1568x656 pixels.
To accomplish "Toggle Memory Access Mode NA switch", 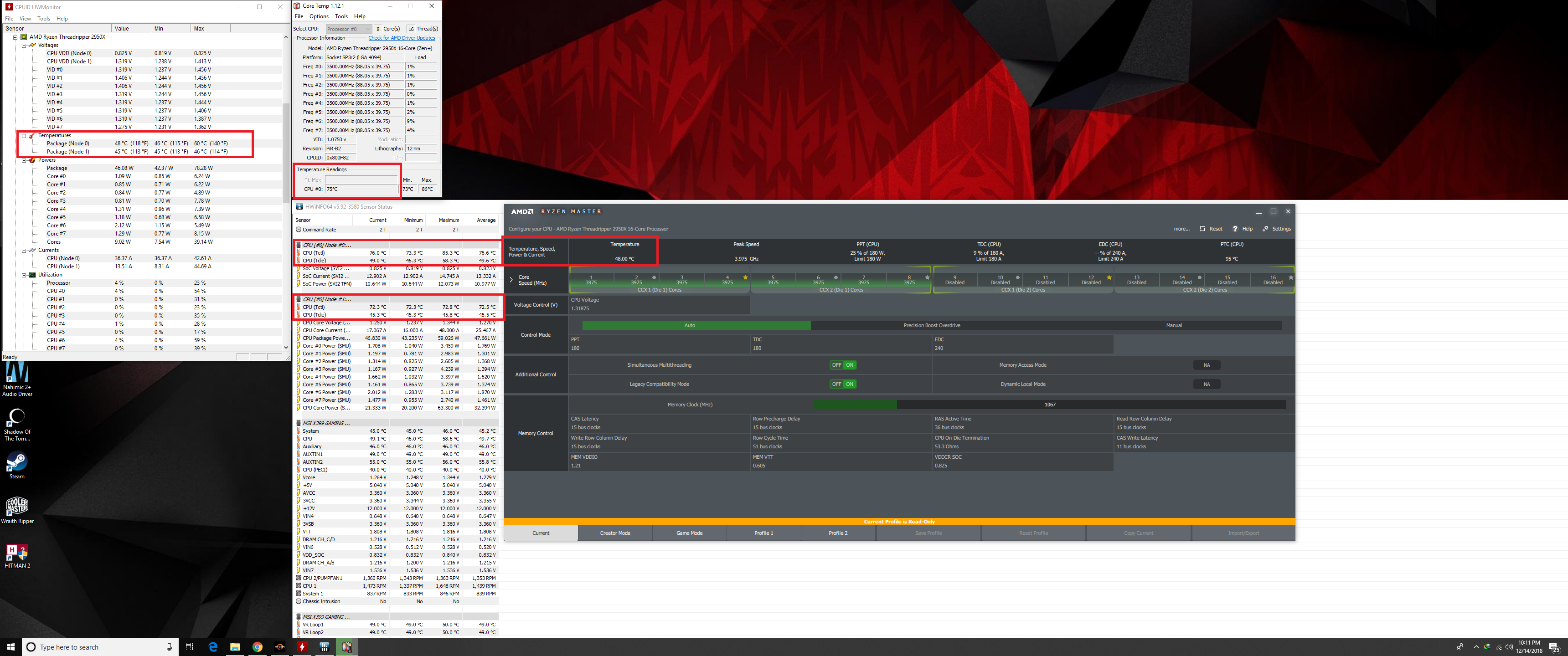I will click(1207, 365).
